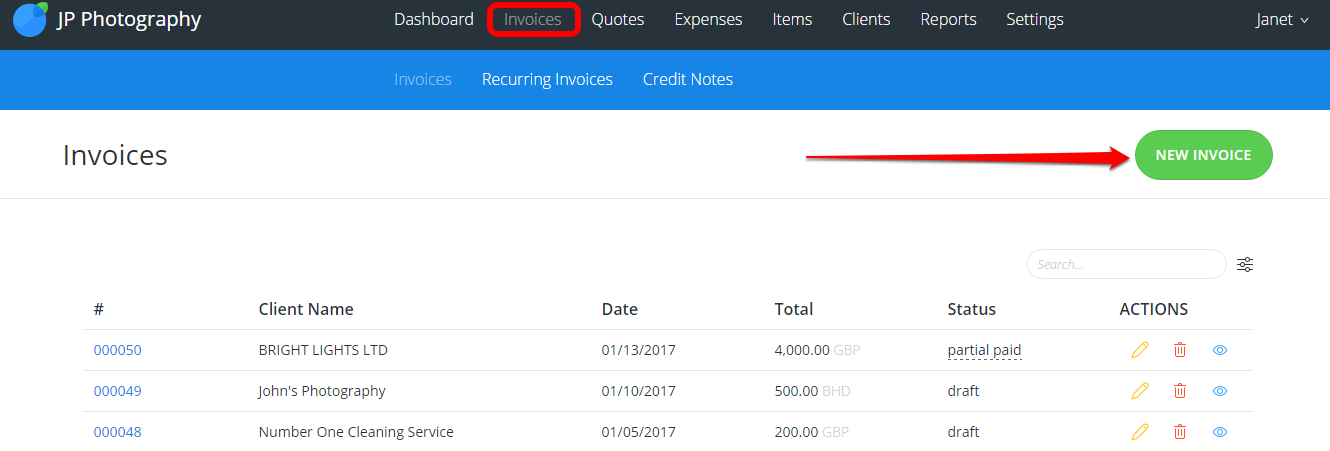Sort by Total column header

click(x=794, y=309)
